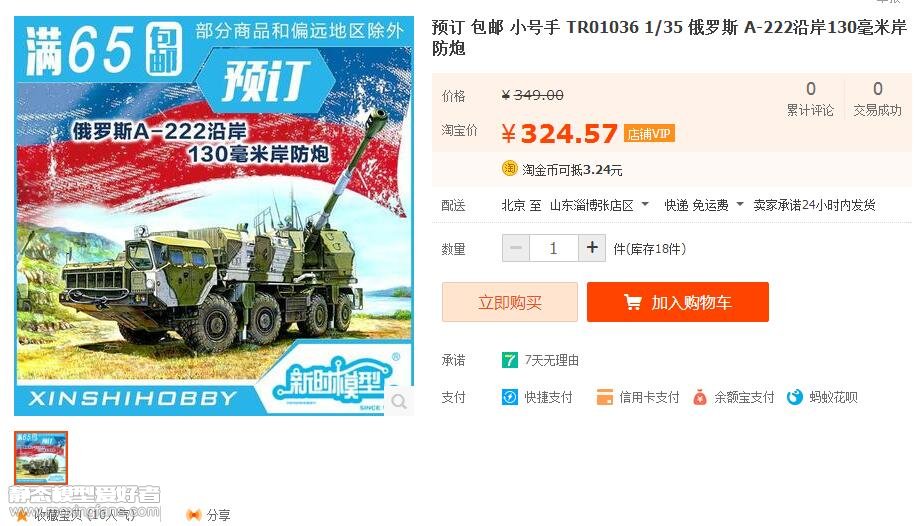Screen dimensions: 921x526
Task: Click the 店铺VIP orange badge
Action: pos(649,134)
